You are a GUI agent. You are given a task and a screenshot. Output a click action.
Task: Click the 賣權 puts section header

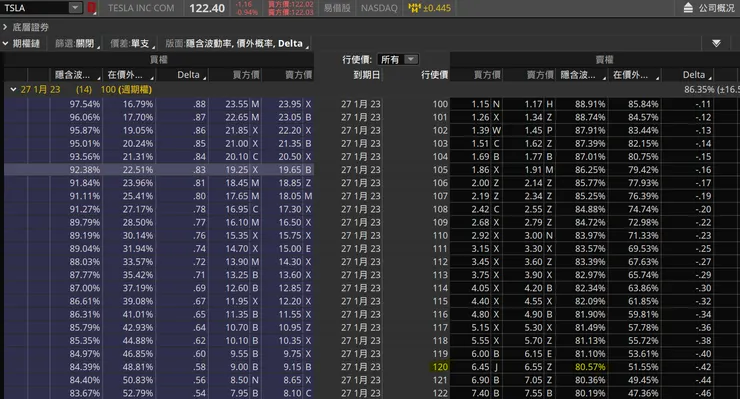coord(604,59)
